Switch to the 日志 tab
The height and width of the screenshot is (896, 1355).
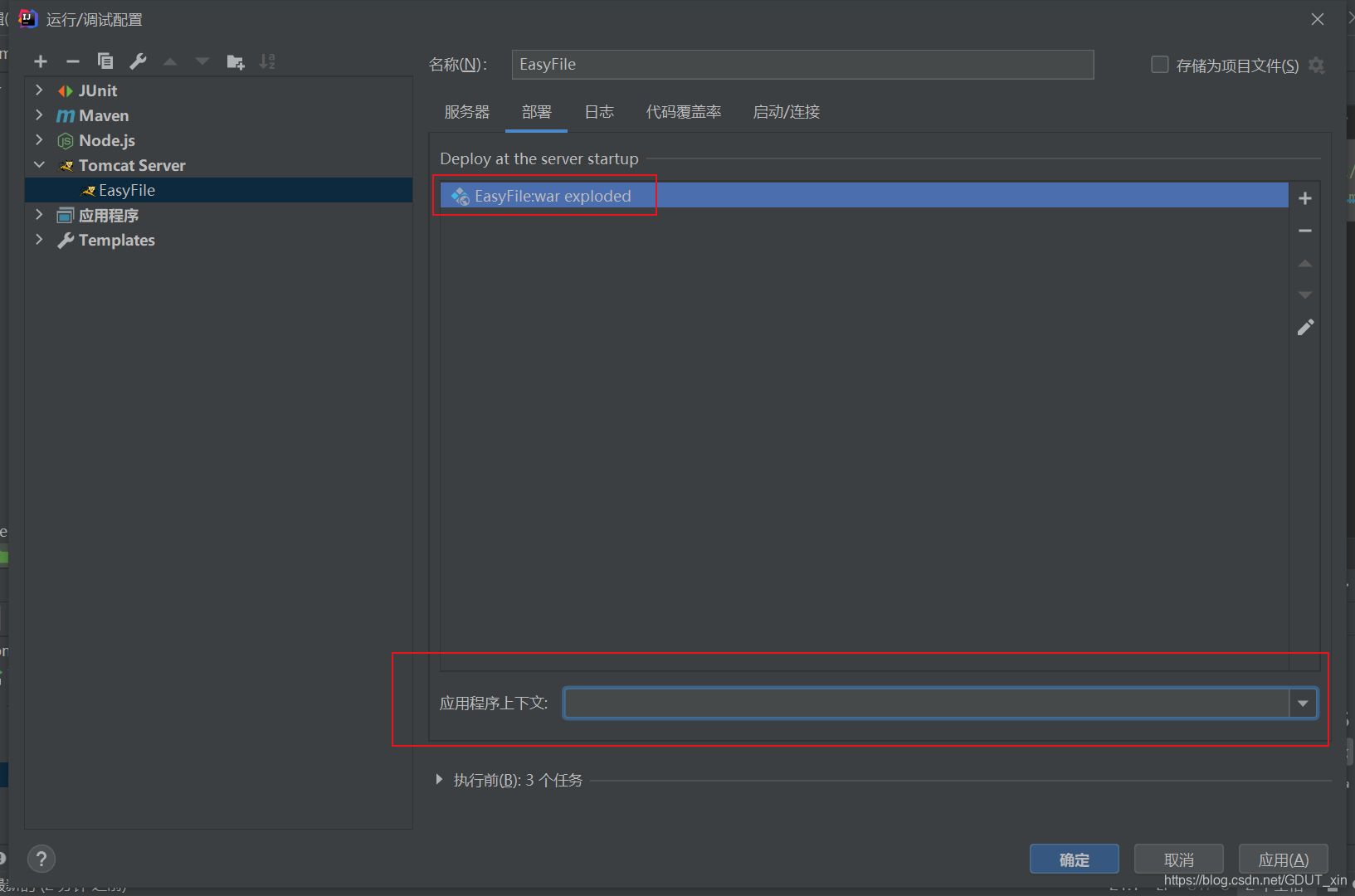click(599, 112)
